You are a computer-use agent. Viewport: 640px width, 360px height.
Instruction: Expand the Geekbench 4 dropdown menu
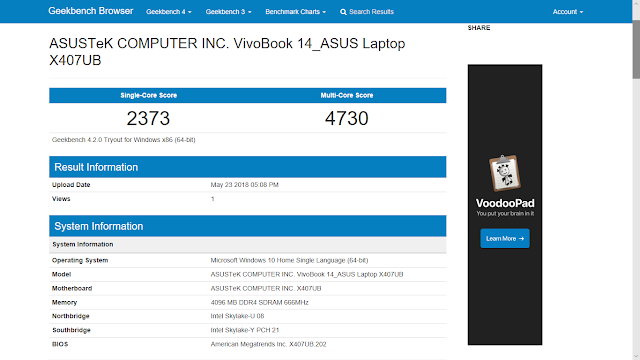(169, 12)
